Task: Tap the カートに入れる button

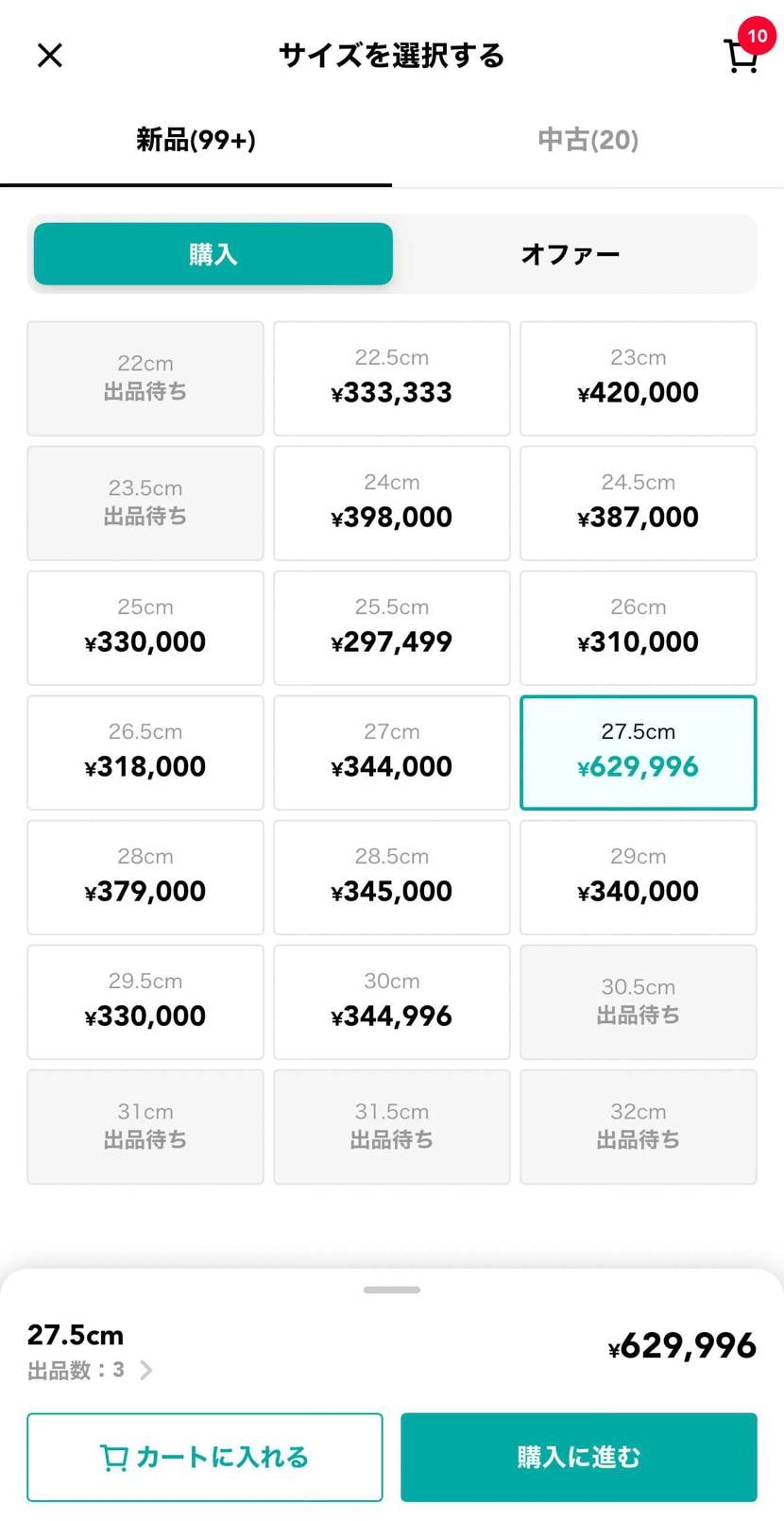Action: pos(205,1457)
